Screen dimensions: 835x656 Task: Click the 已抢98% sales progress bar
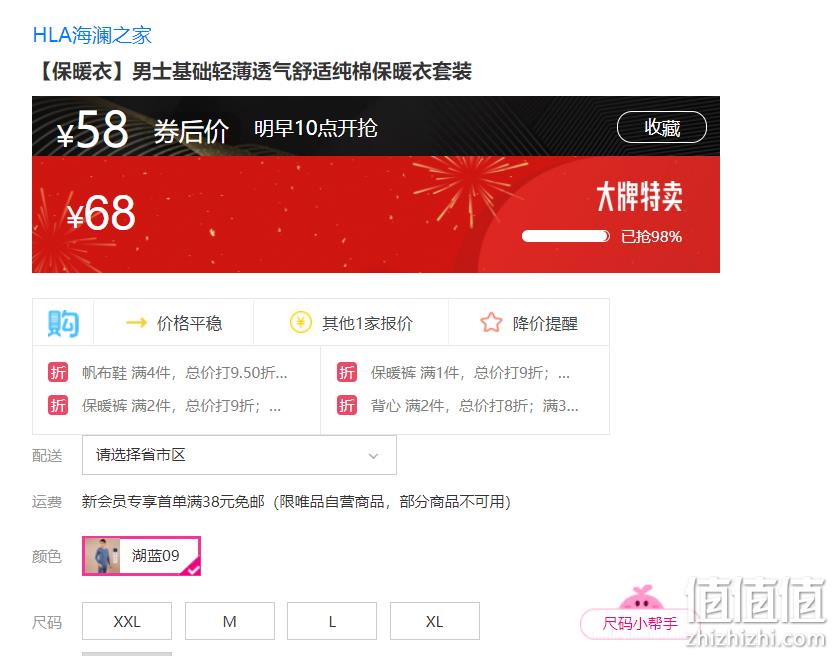pyautogui.click(x=566, y=236)
